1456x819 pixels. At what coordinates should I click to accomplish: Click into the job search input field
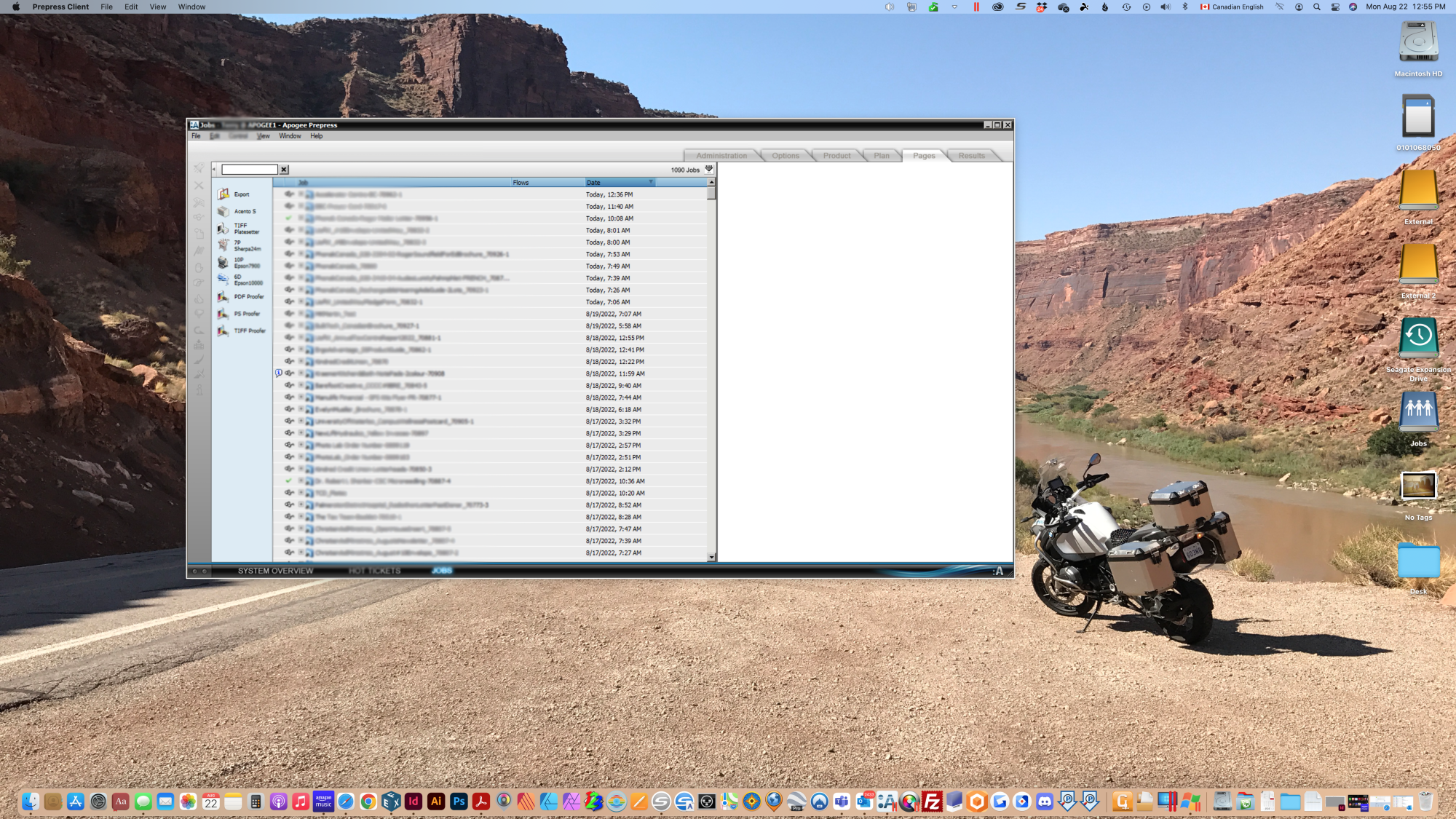250,170
